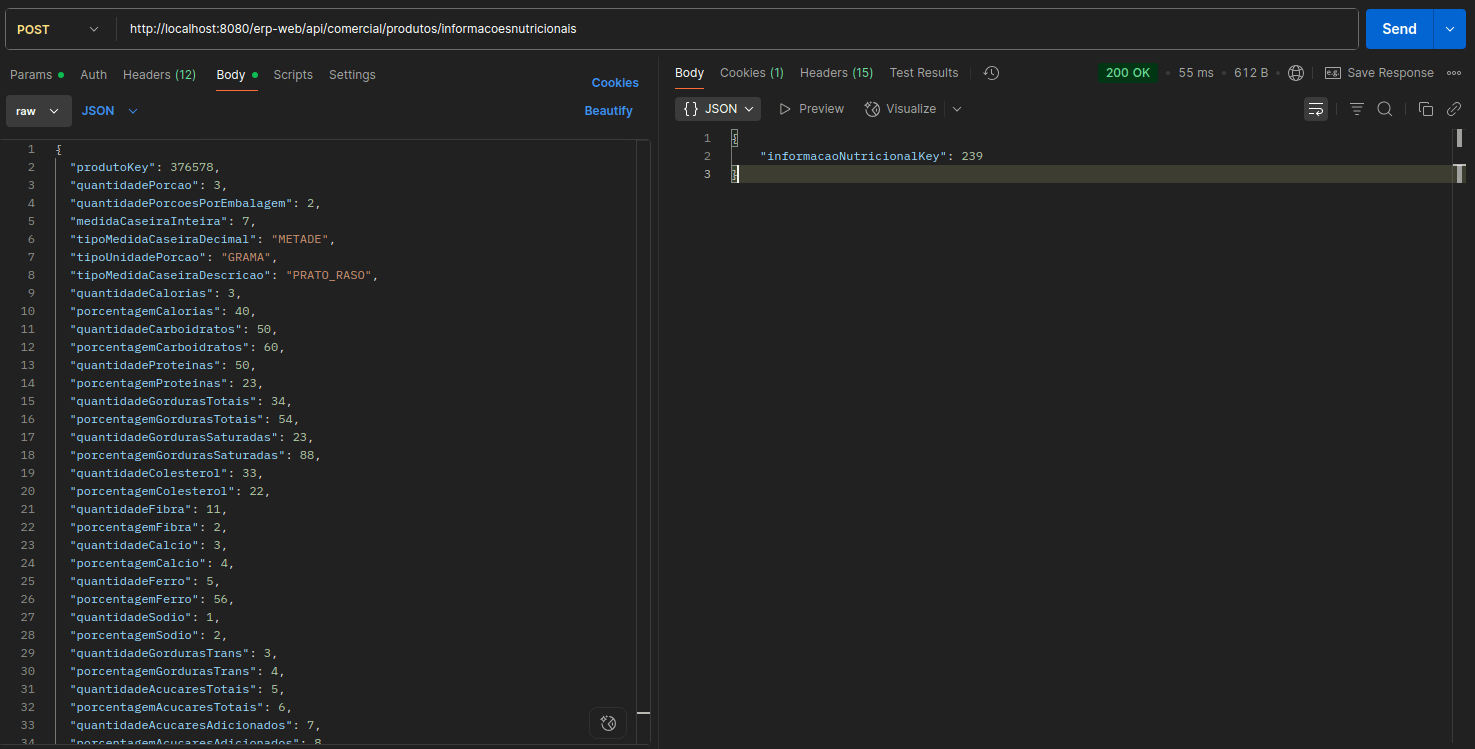Click the link icon in response toolbar

tap(1454, 109)
